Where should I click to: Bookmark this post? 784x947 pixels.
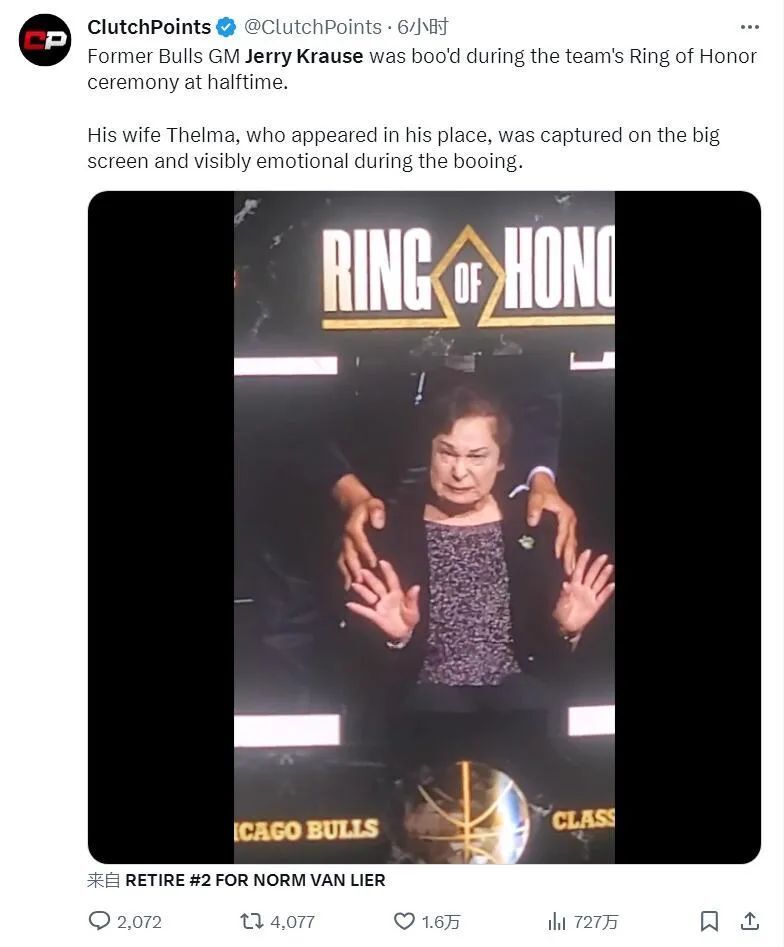[x=709, y=921]
